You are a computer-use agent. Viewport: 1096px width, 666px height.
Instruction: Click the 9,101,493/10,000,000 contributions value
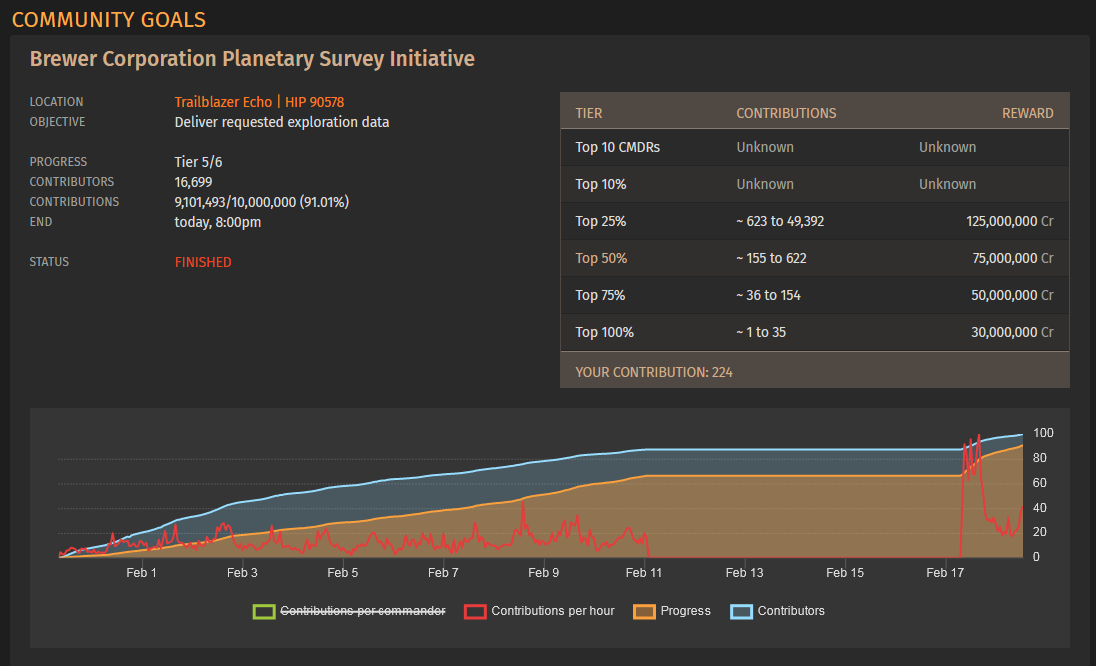(x=261, y=203)
